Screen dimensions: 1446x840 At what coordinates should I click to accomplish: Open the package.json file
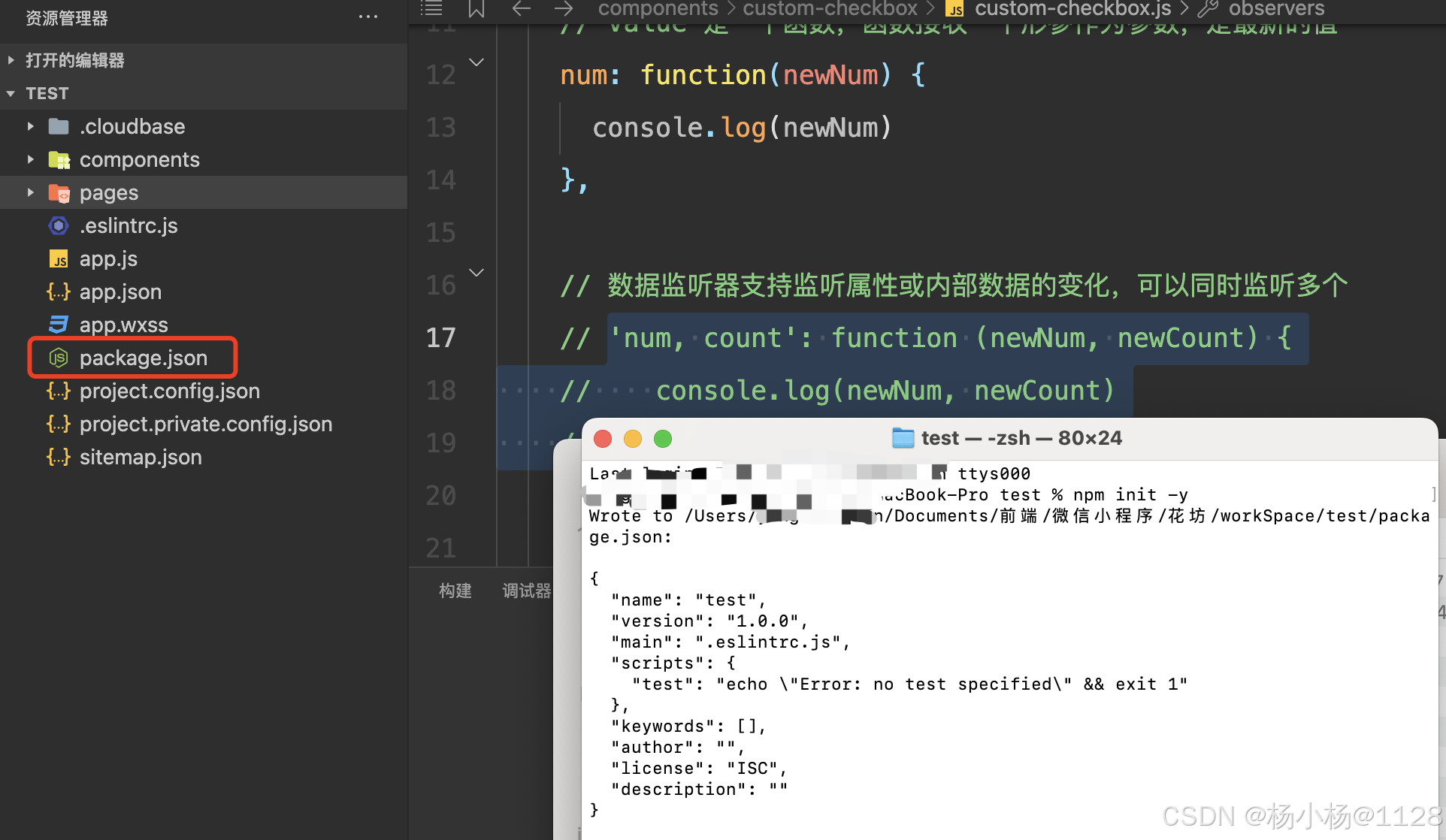[x=144, y=358]
